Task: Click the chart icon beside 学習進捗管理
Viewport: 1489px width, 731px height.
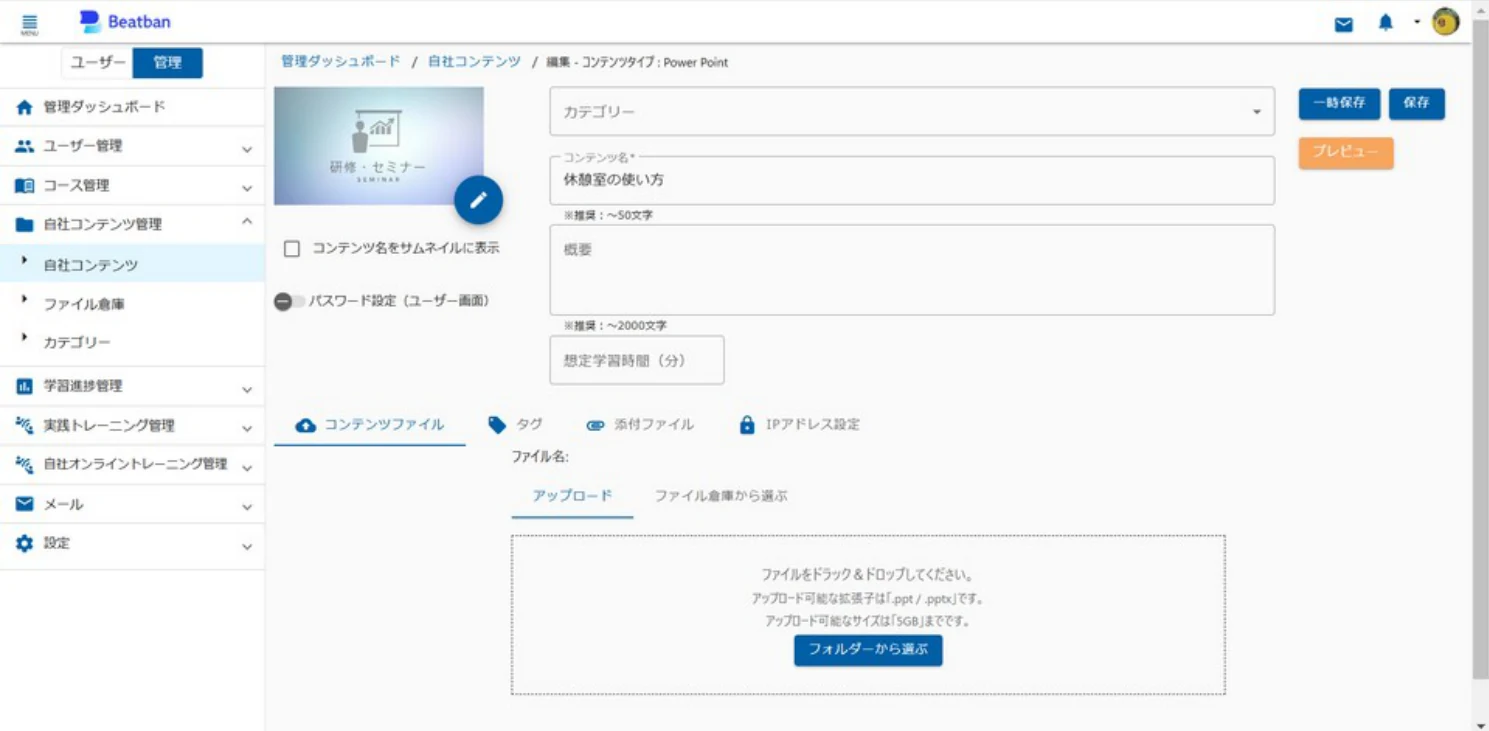Action: [25, 386]
